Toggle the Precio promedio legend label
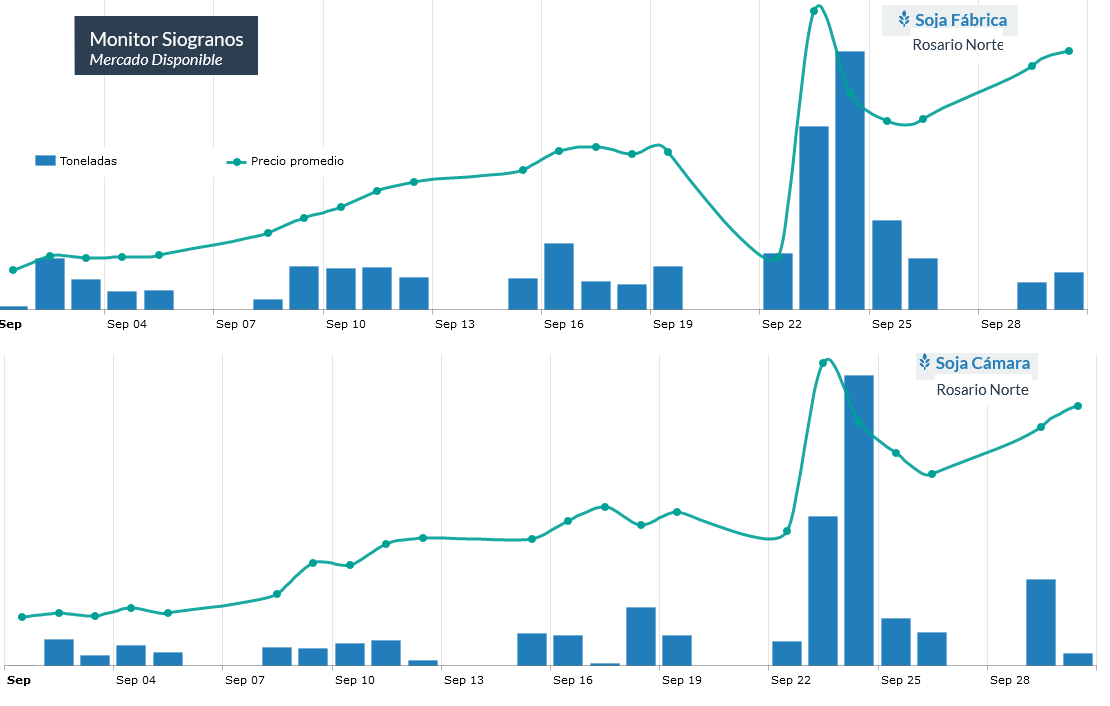 [297, 161]
